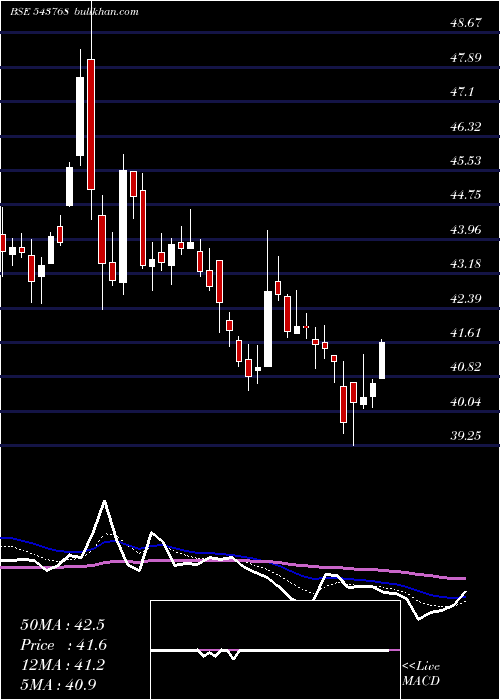Click the last white candlestick closing near 41.61
This screenshot has height=700, width=500.
point(382,360)
